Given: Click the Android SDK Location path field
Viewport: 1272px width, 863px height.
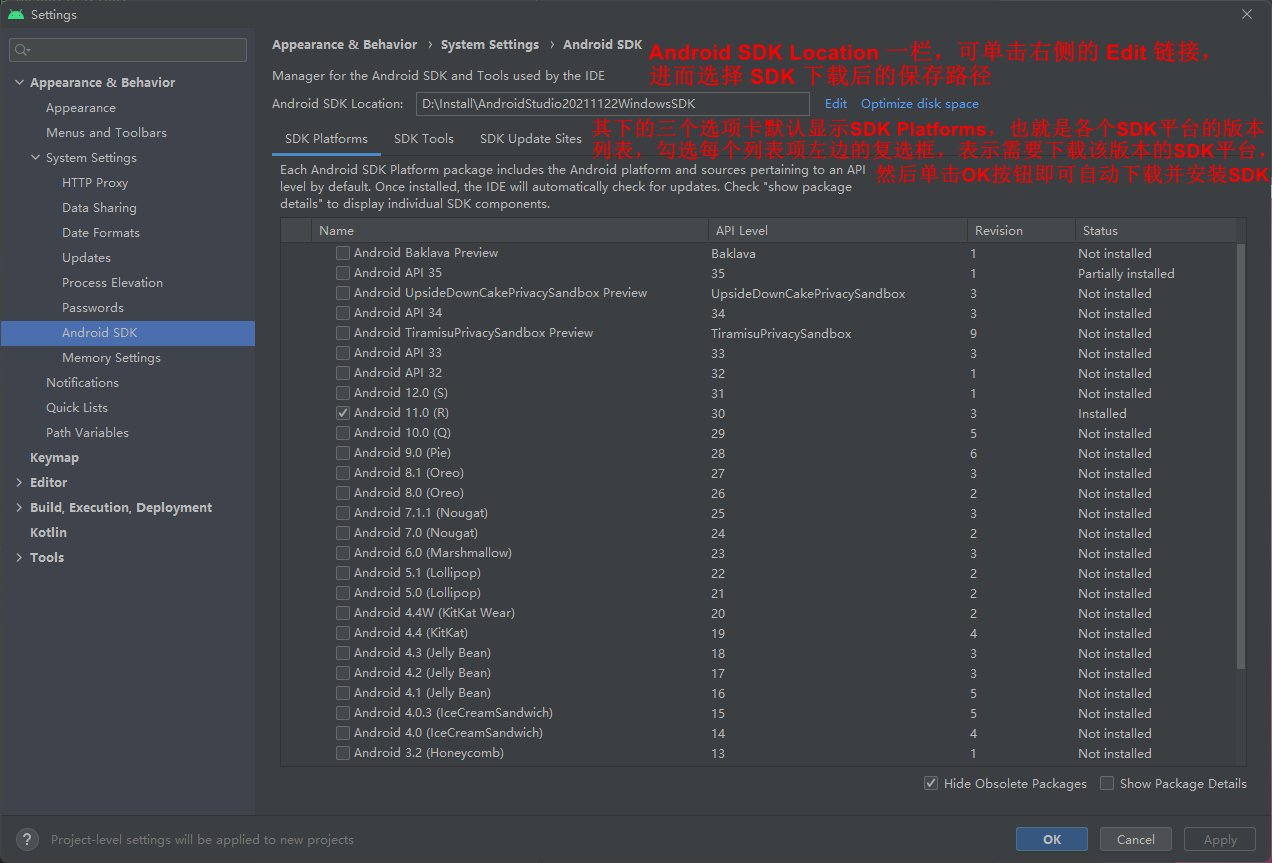Looking at the screenshot, I should point(612,104).
